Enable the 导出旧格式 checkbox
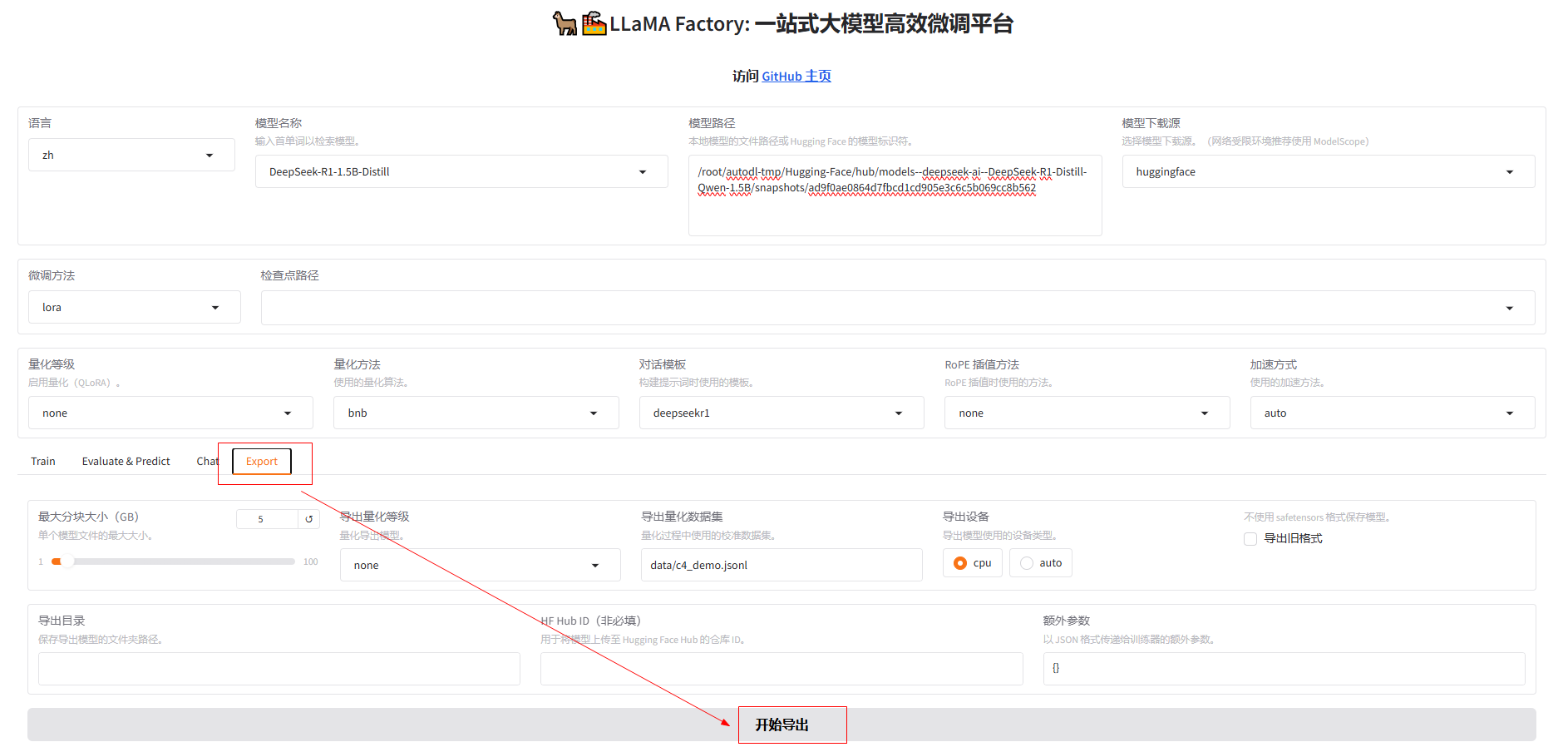This screenshot has height=747, width=1568. [x=1250, y=539]
